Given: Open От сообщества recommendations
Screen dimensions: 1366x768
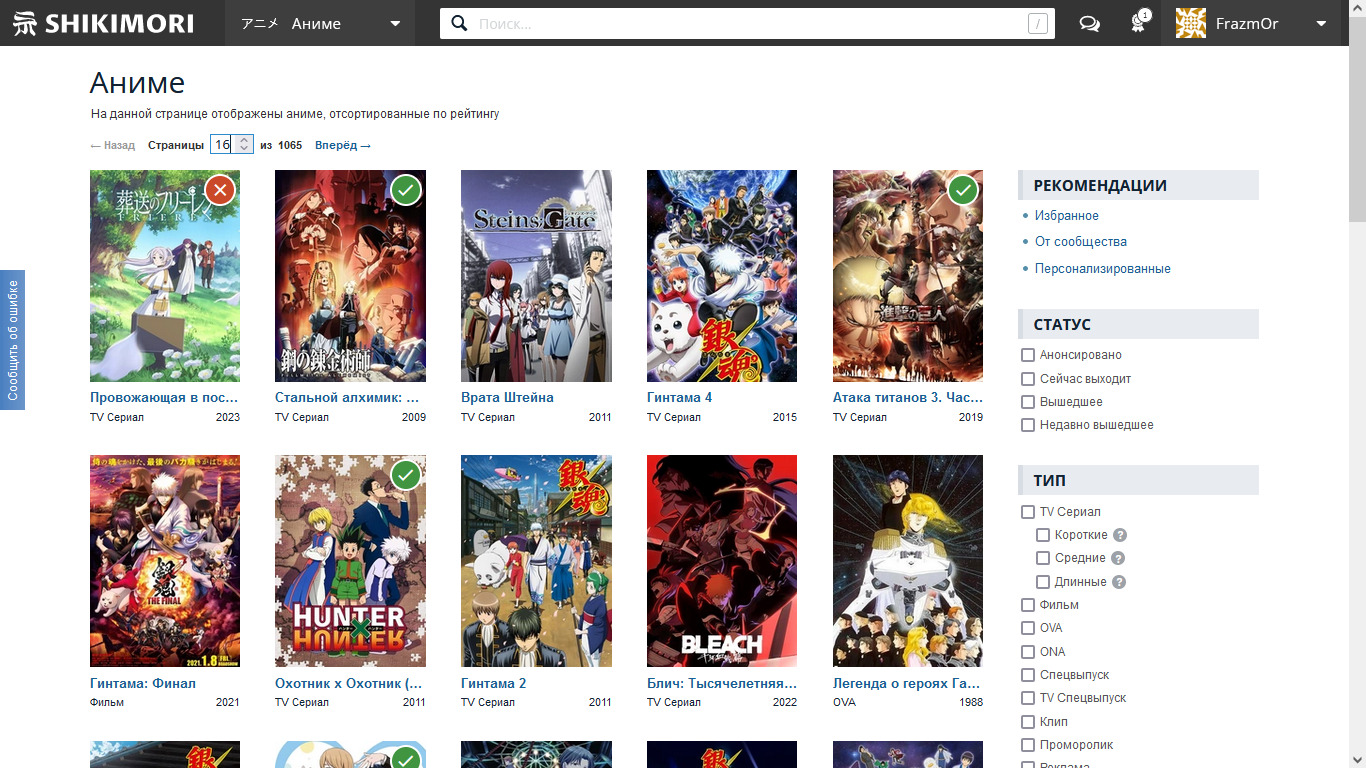Looking at the screenshot, I should (1081, 242).
